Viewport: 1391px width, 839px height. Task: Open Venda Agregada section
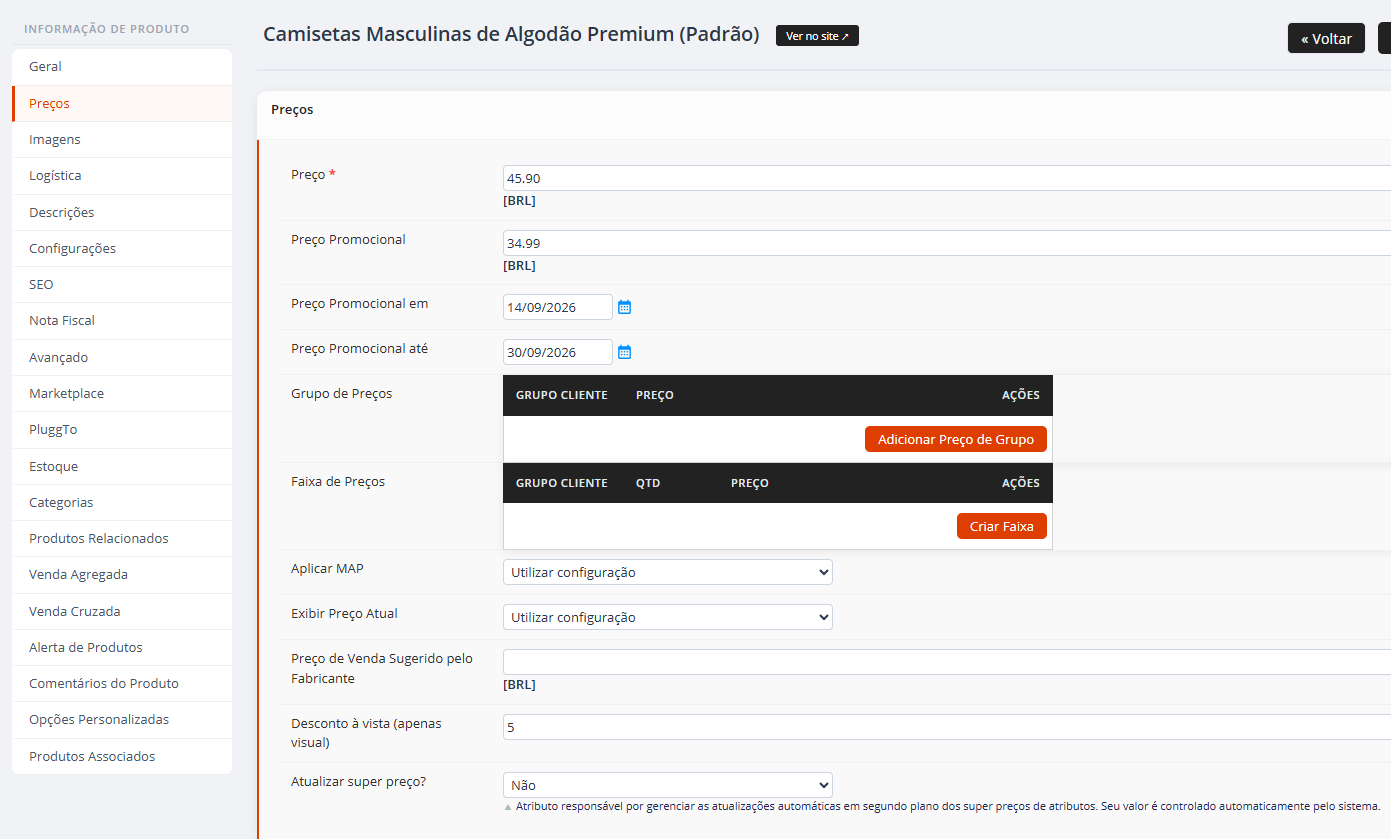click(x=122, y=574)
